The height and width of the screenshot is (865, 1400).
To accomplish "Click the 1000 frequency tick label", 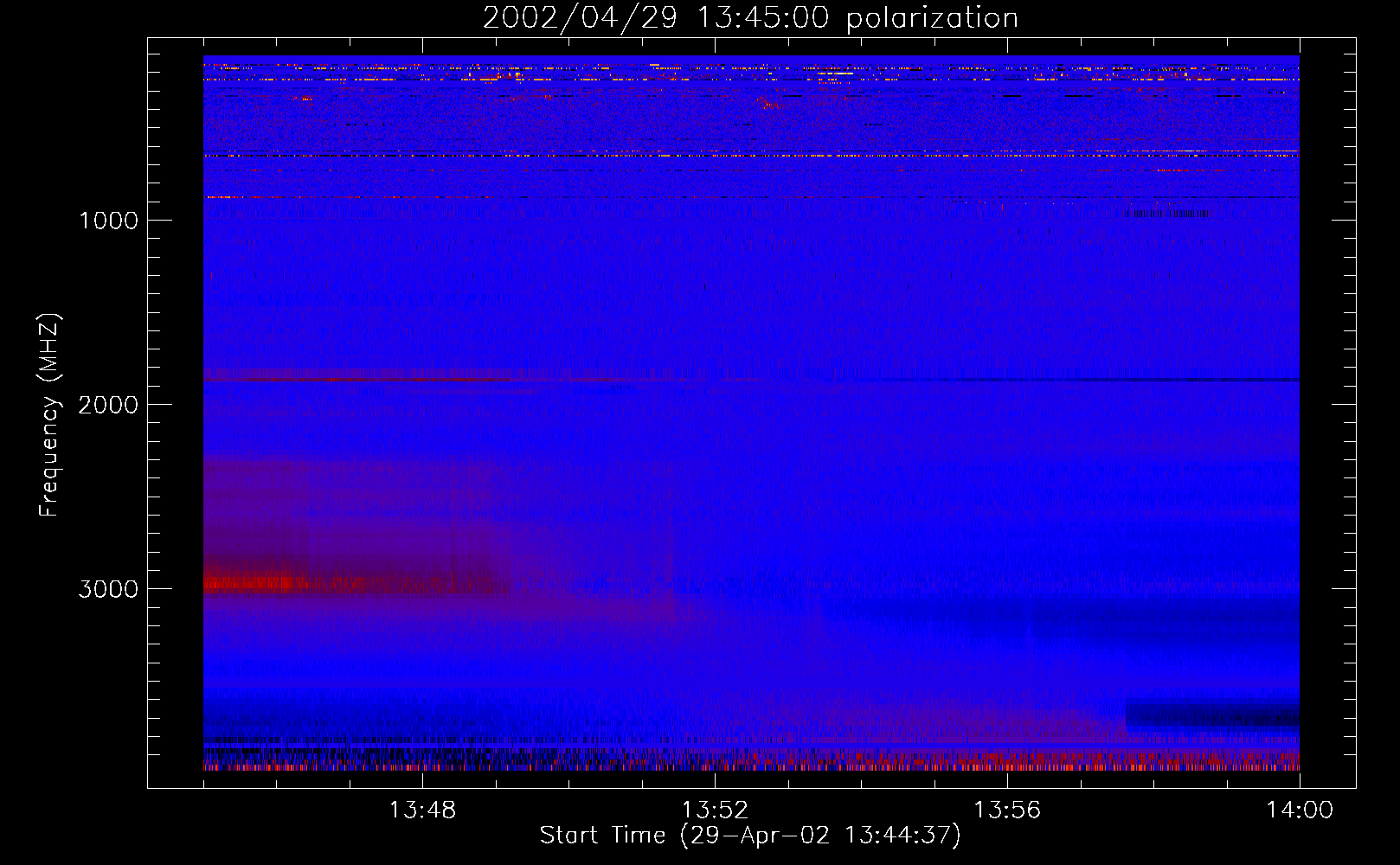I will [x=108, y=221].
